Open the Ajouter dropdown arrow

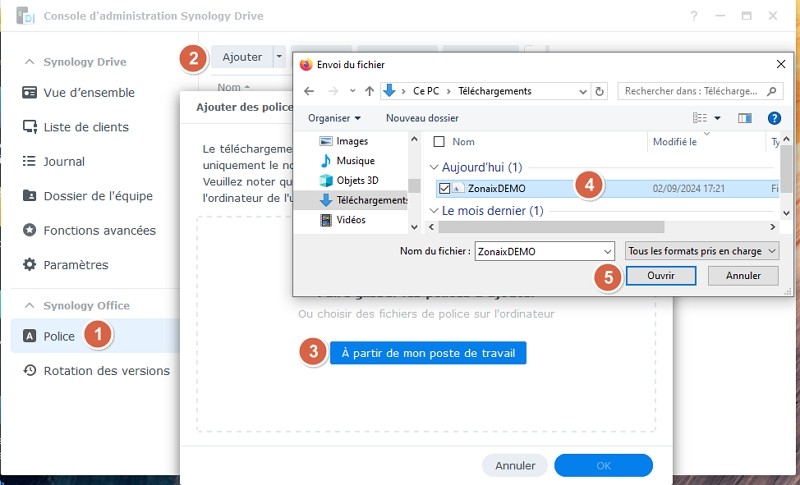(x=279, y=57)
